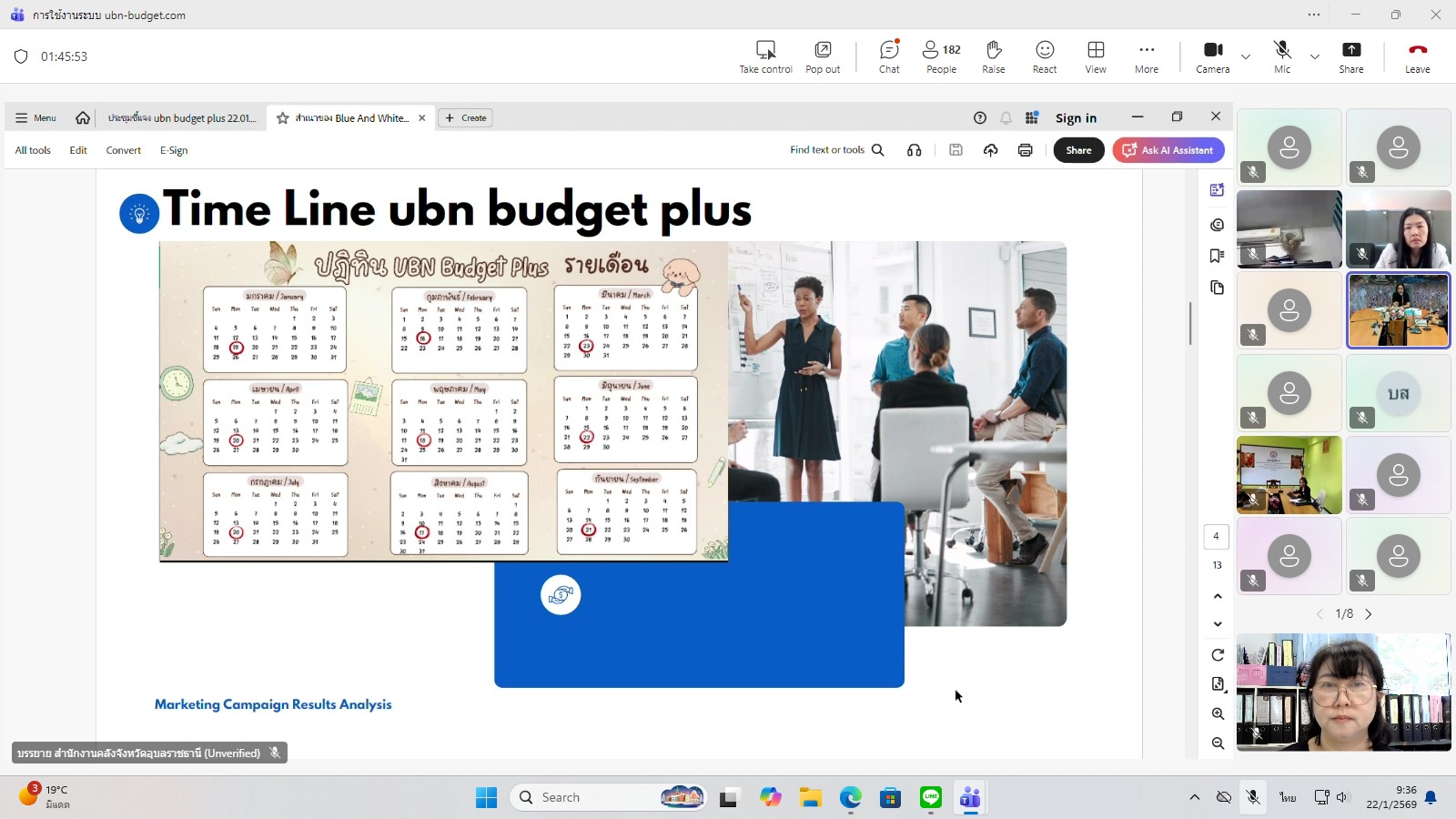This screenshot has height=819, width=1456.
Task: Toggle the Camera on
Action: tap(1212, 56)
